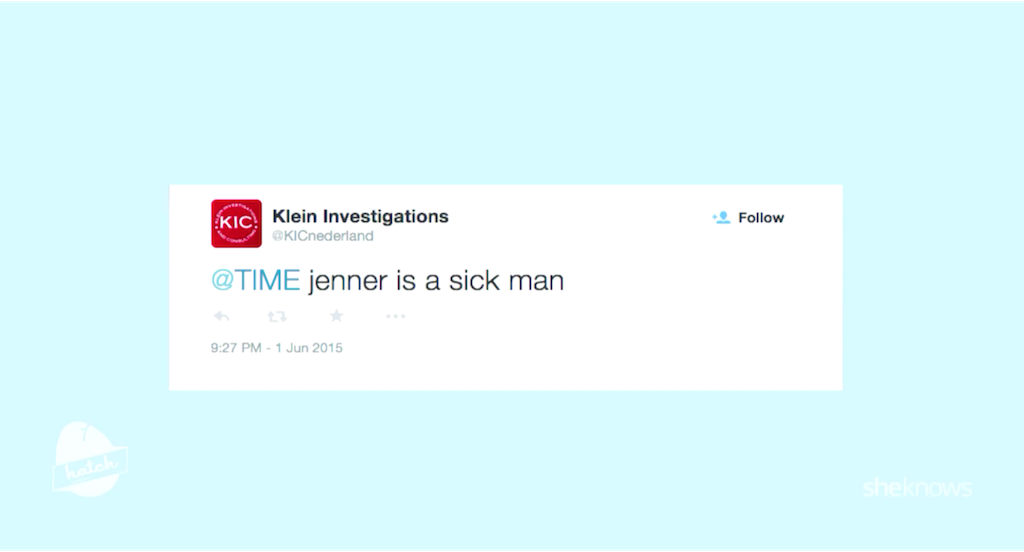Open the more options ellipsis menu
This screenshot has height=552, width=1024.
tap(395, 316)
